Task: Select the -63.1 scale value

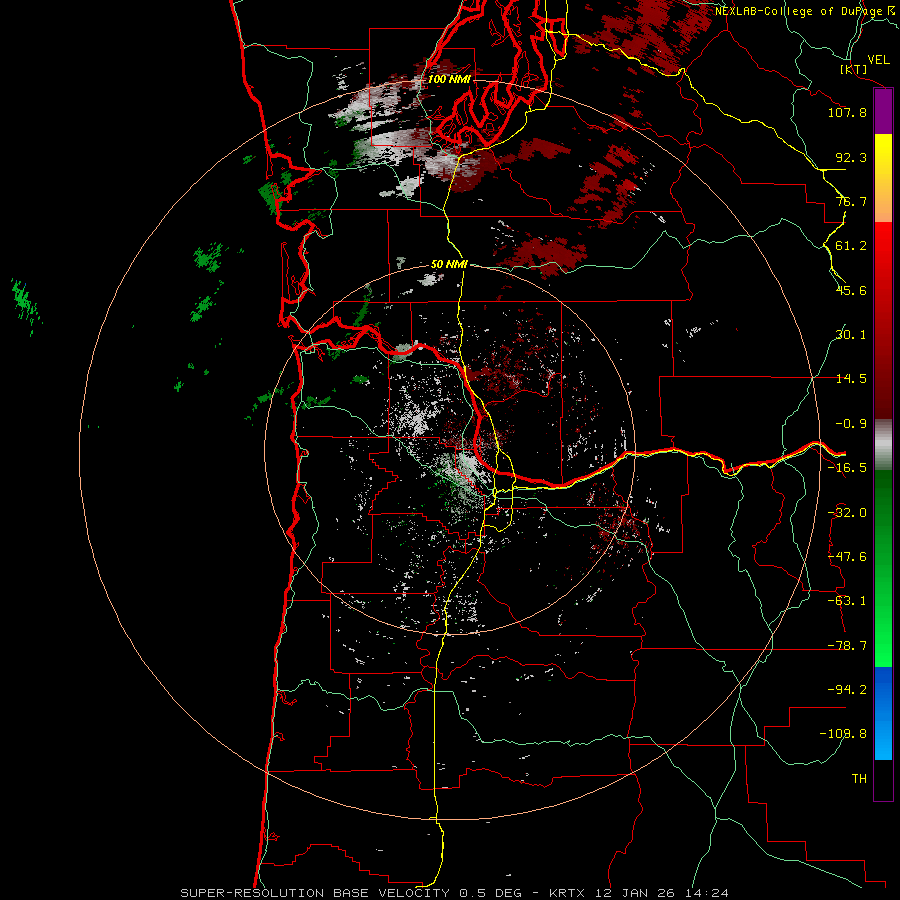Action: pyautogui.click(x=847, y=601)
